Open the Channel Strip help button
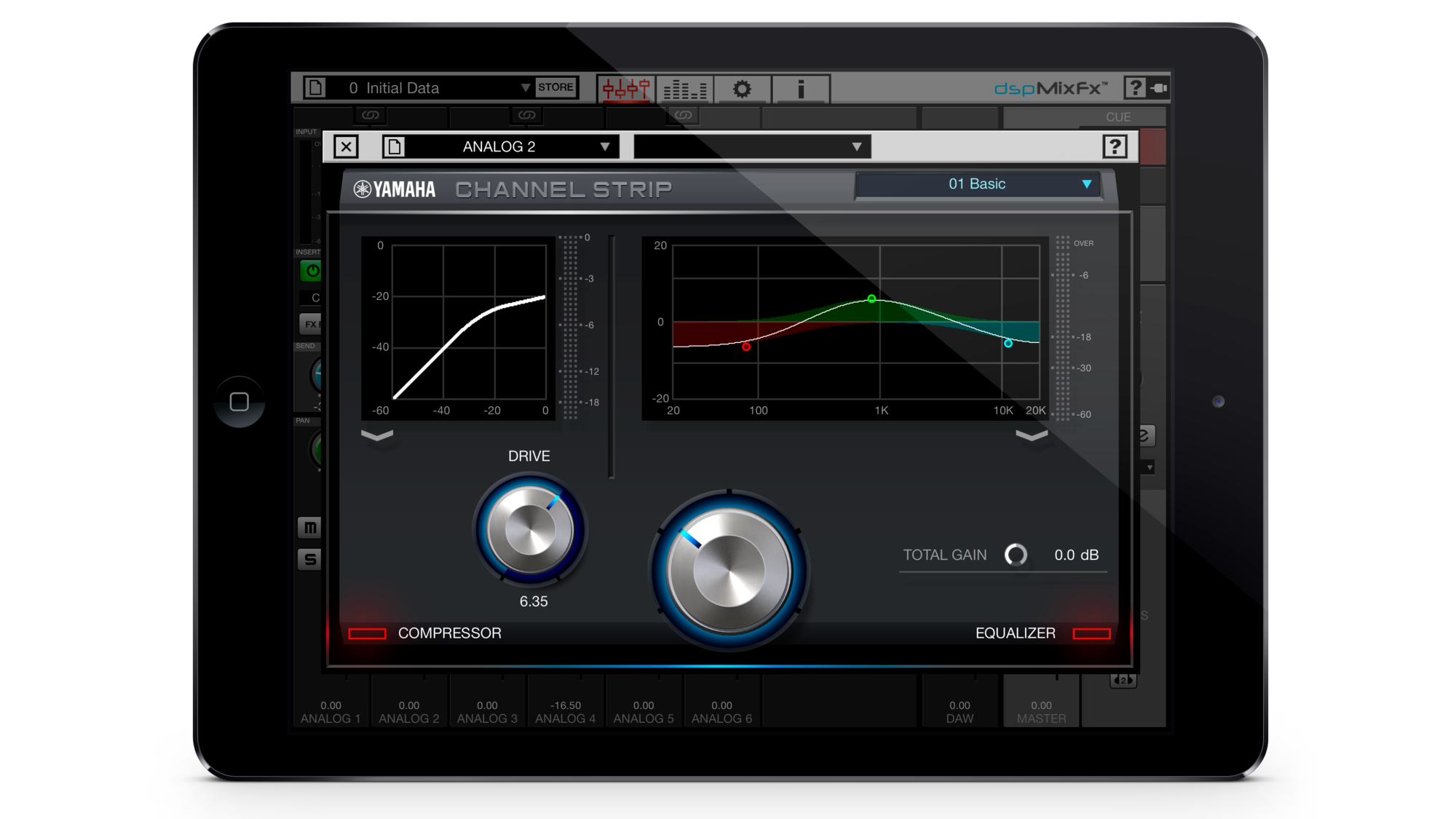The image size is (1456, 819). [x=1115, y=147]
